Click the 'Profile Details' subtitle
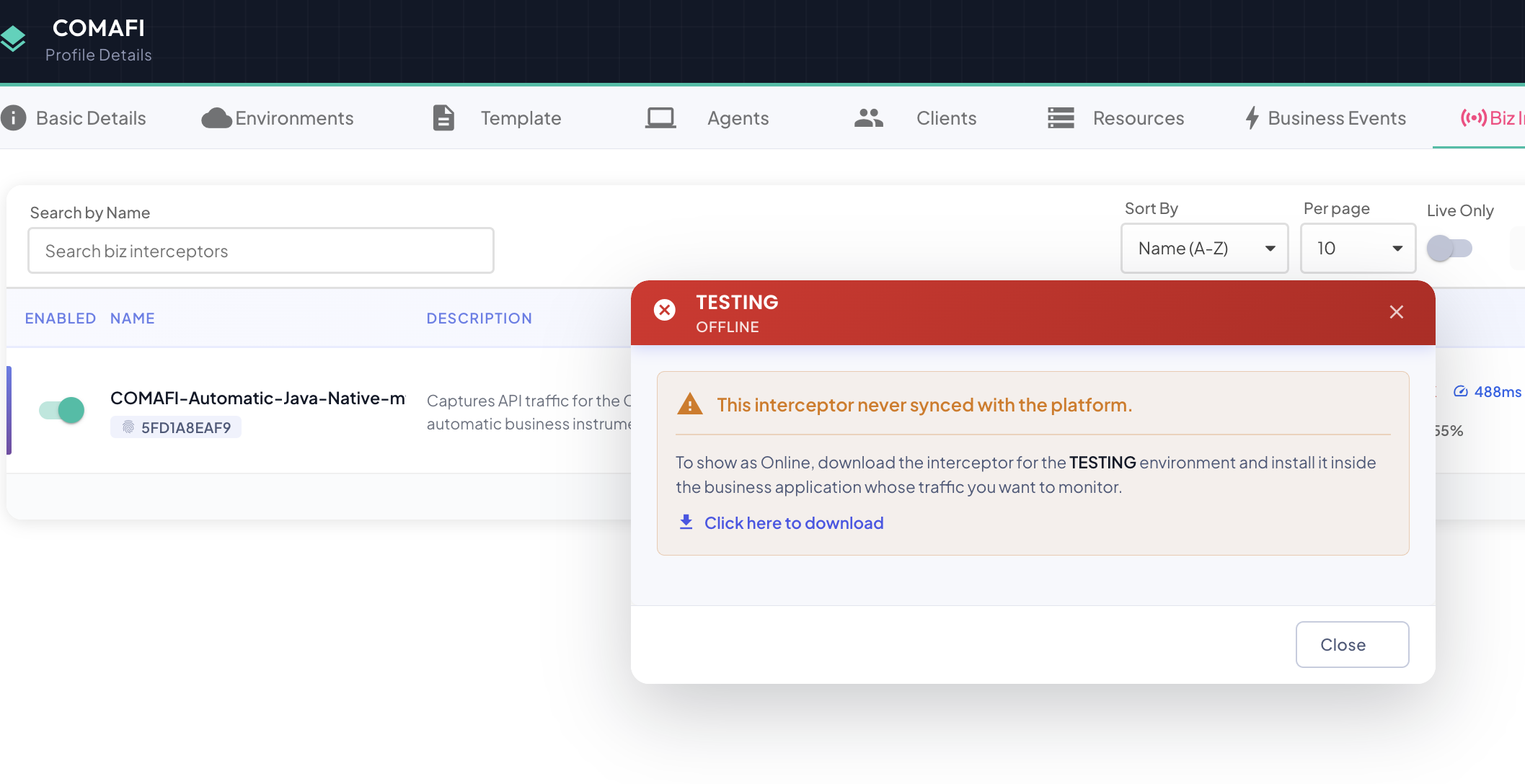1525x784 pixels. pyautogui.click(x=99, y=55)
